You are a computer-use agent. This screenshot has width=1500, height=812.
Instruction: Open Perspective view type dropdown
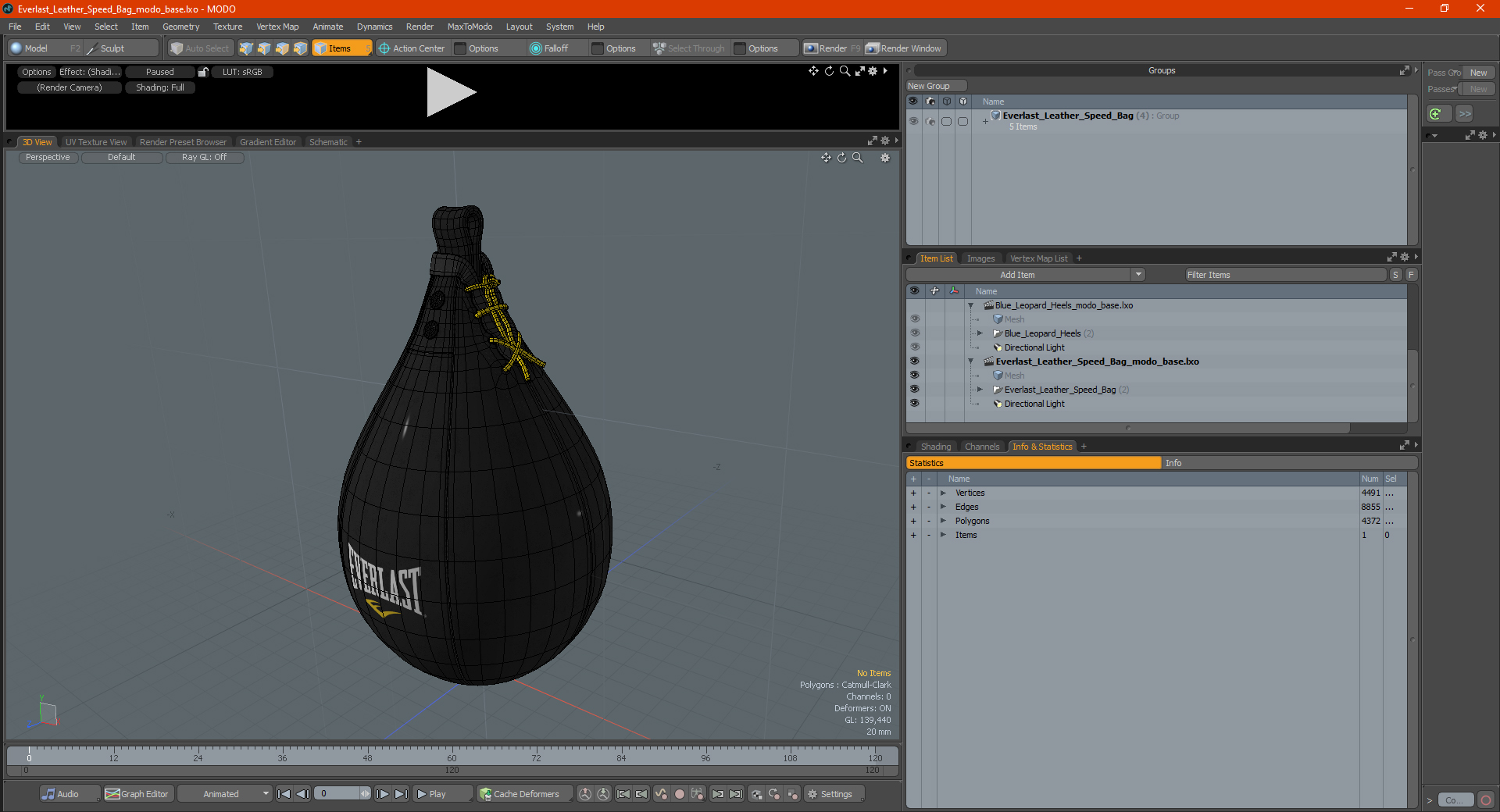[x=48, y=158]
